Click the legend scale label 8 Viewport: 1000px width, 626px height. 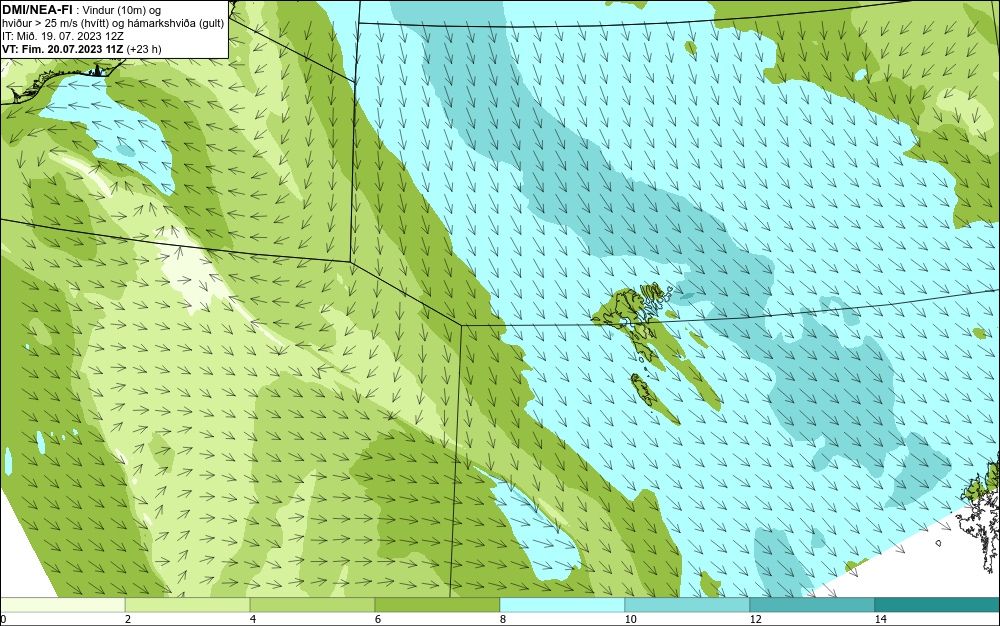tap(503, 619)
